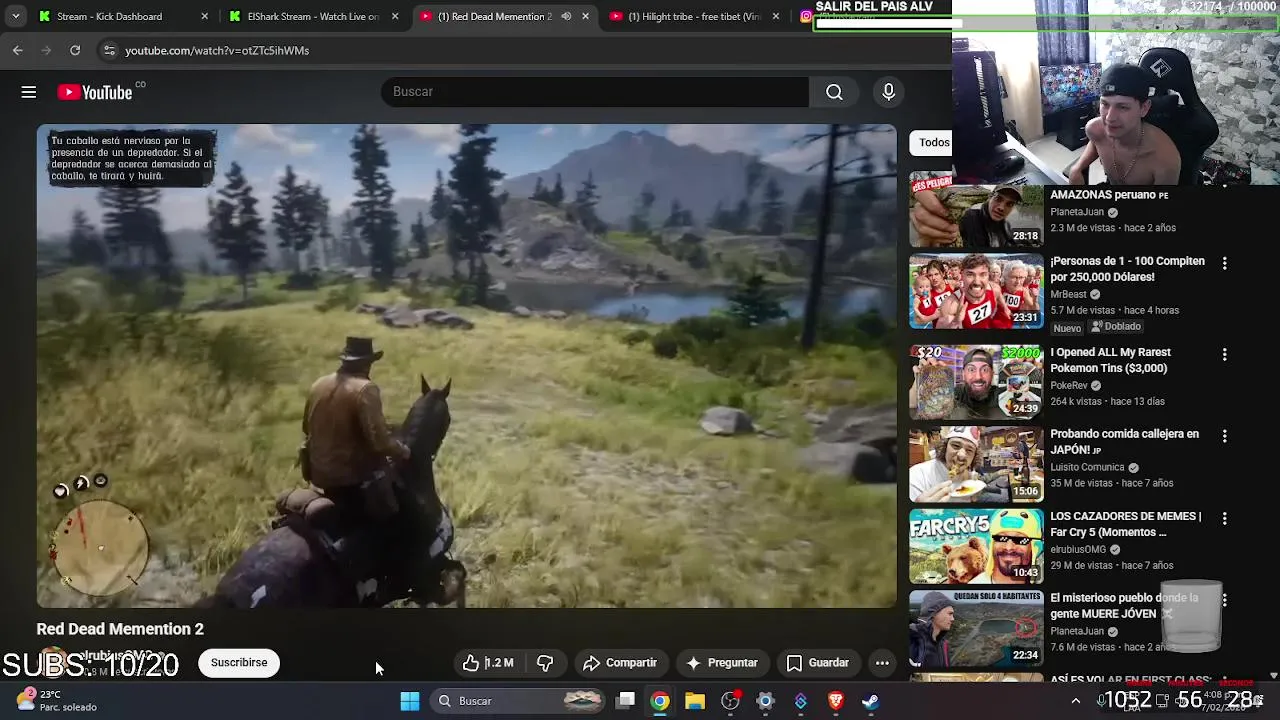
Task: Go back with browser back arrow
Action: coord(18,50)
